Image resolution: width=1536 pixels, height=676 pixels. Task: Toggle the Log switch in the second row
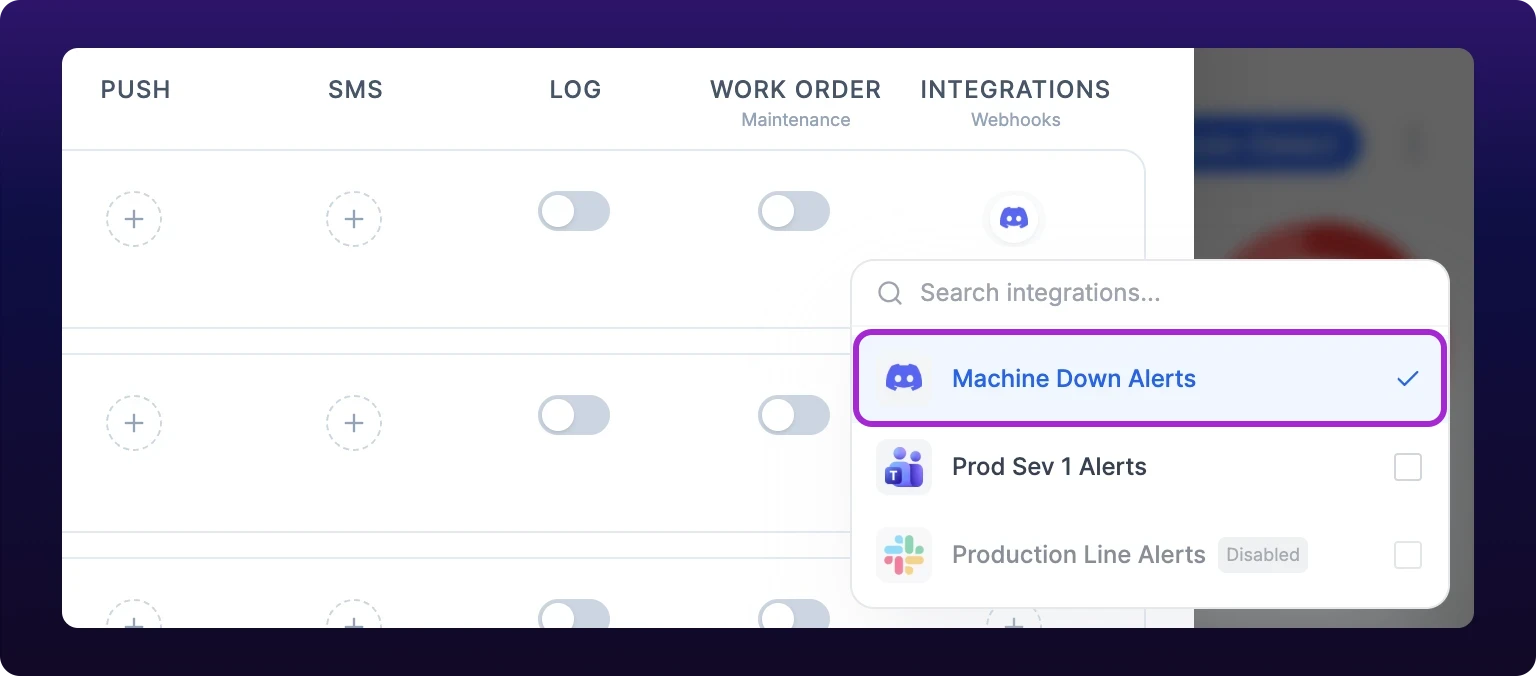[x=574, y=415]
